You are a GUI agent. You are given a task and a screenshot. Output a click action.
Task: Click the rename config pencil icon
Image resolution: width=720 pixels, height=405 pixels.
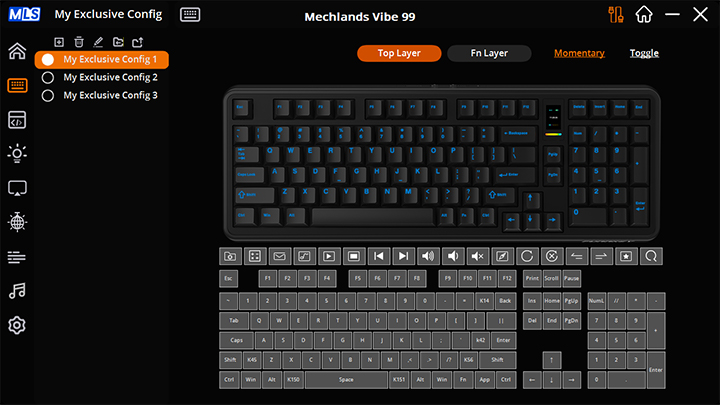tap(98, 42)
